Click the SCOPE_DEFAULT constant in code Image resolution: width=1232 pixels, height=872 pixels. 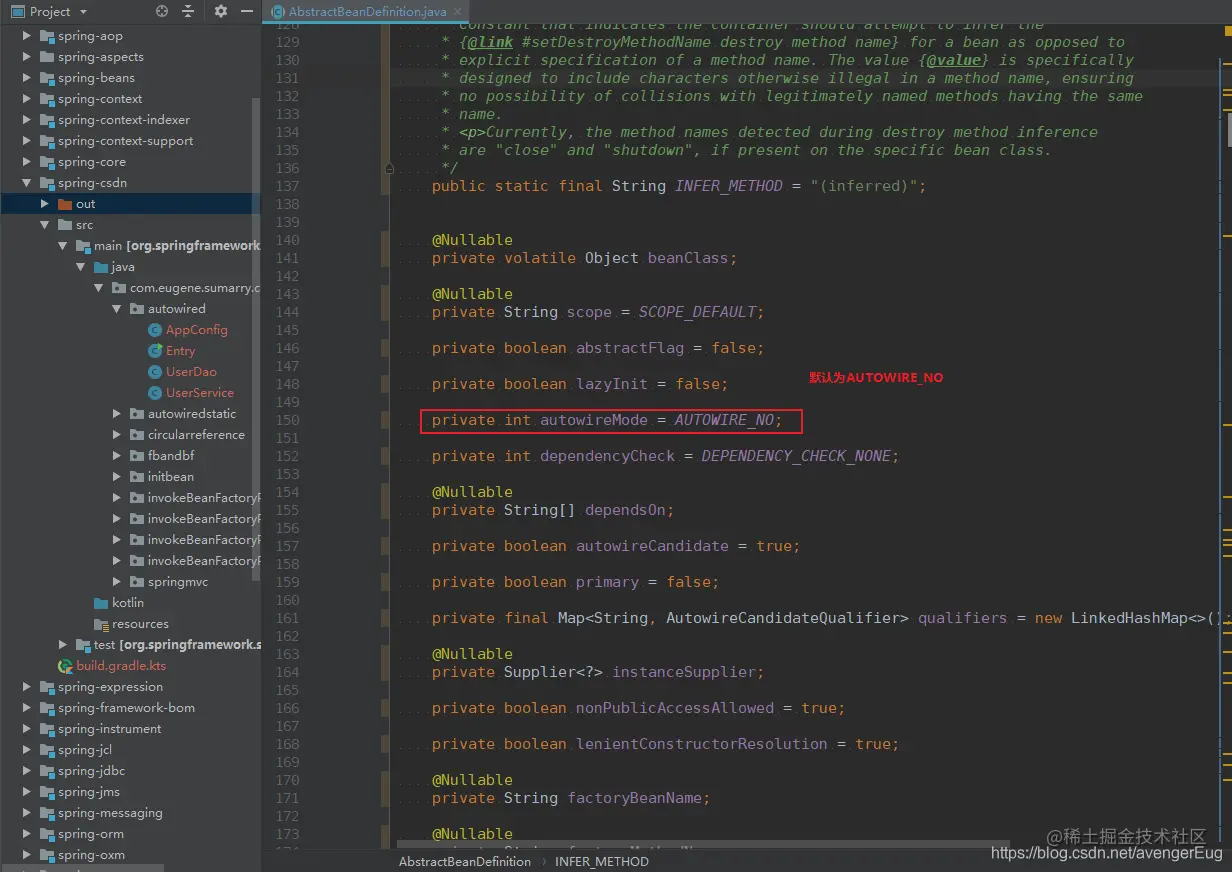pyautogui.click(x=696, y=312)
